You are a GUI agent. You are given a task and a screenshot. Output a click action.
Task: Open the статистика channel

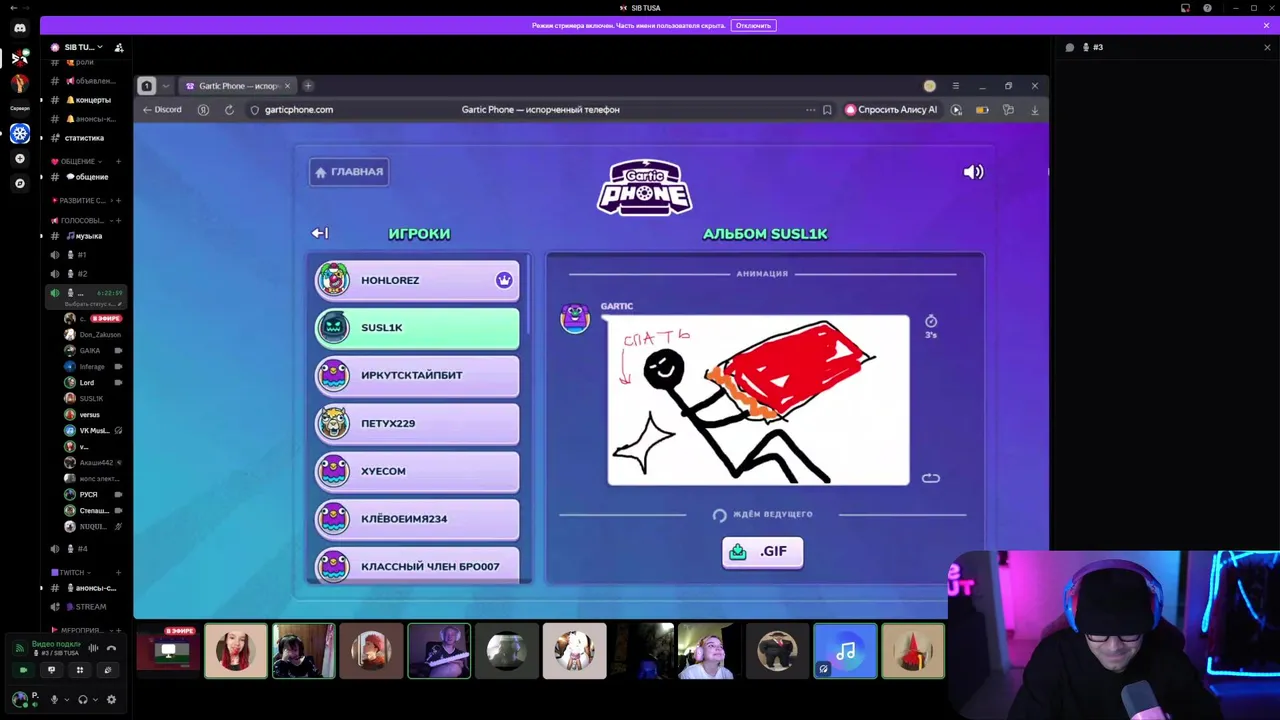pyautogui.click(x=86, y=138)
